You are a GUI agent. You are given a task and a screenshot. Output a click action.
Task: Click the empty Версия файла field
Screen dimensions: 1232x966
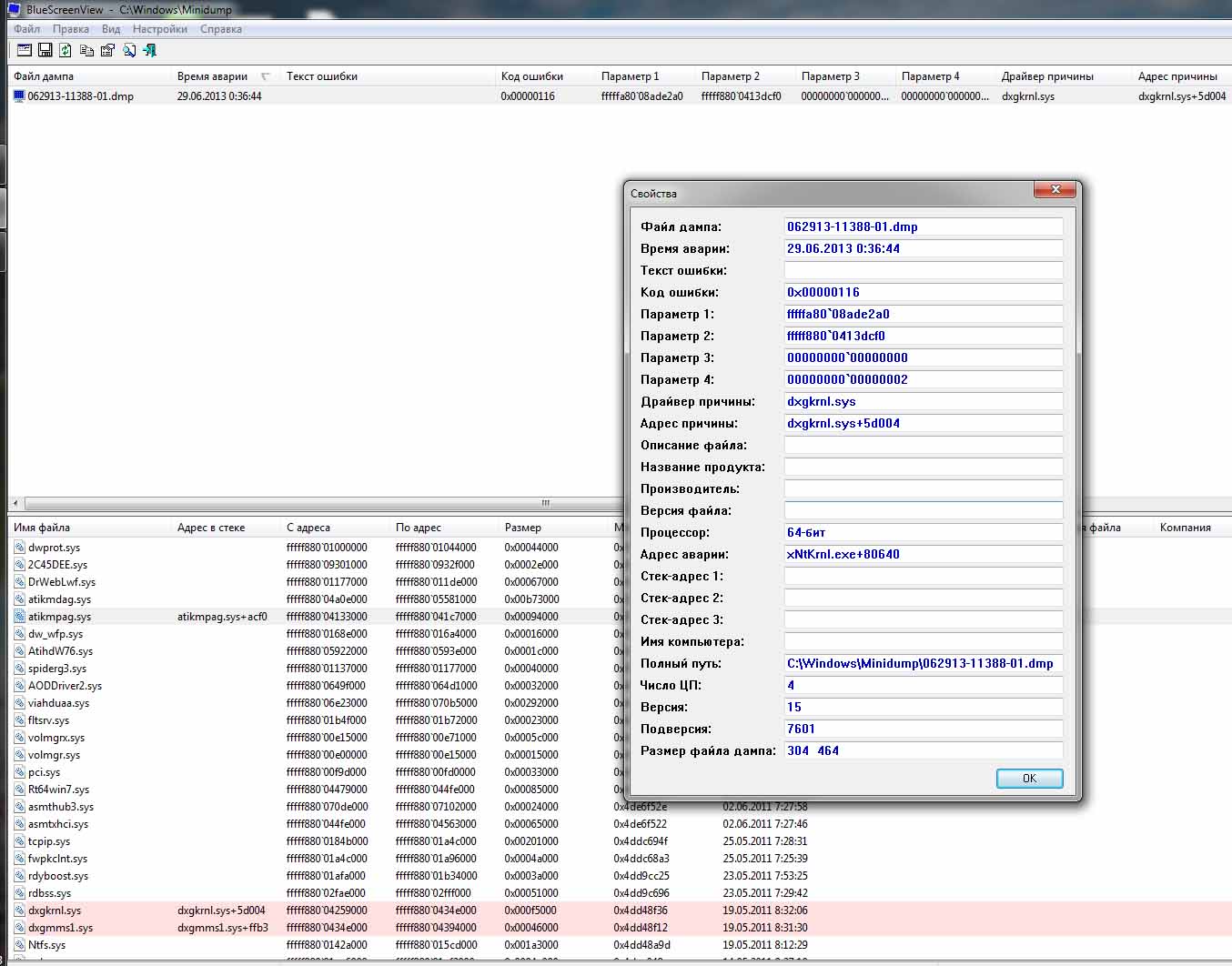(924, 510)
